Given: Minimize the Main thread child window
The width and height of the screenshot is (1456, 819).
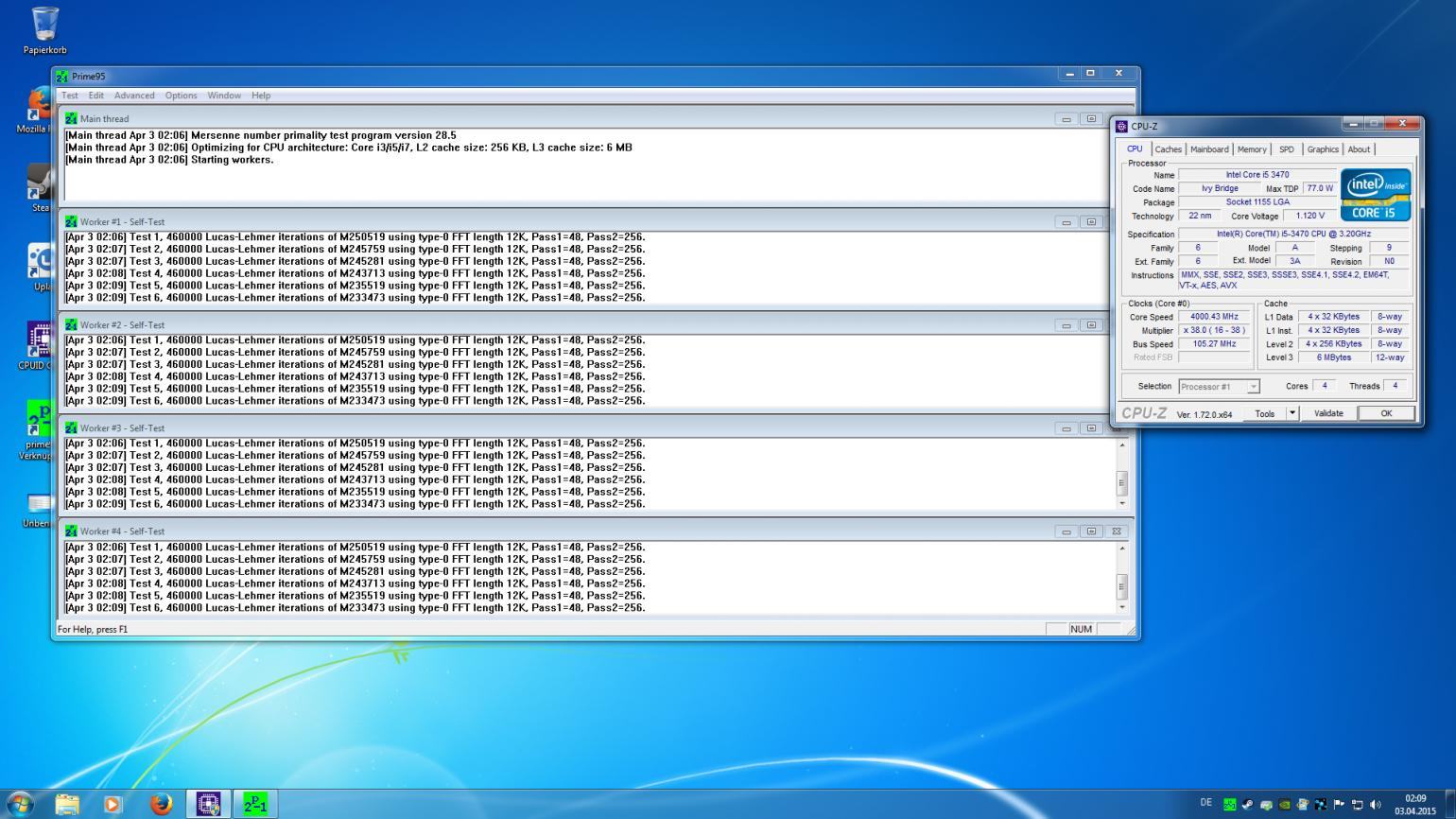Looking at the screenshot, I should pyautogui.click(x=1066, y=119).
